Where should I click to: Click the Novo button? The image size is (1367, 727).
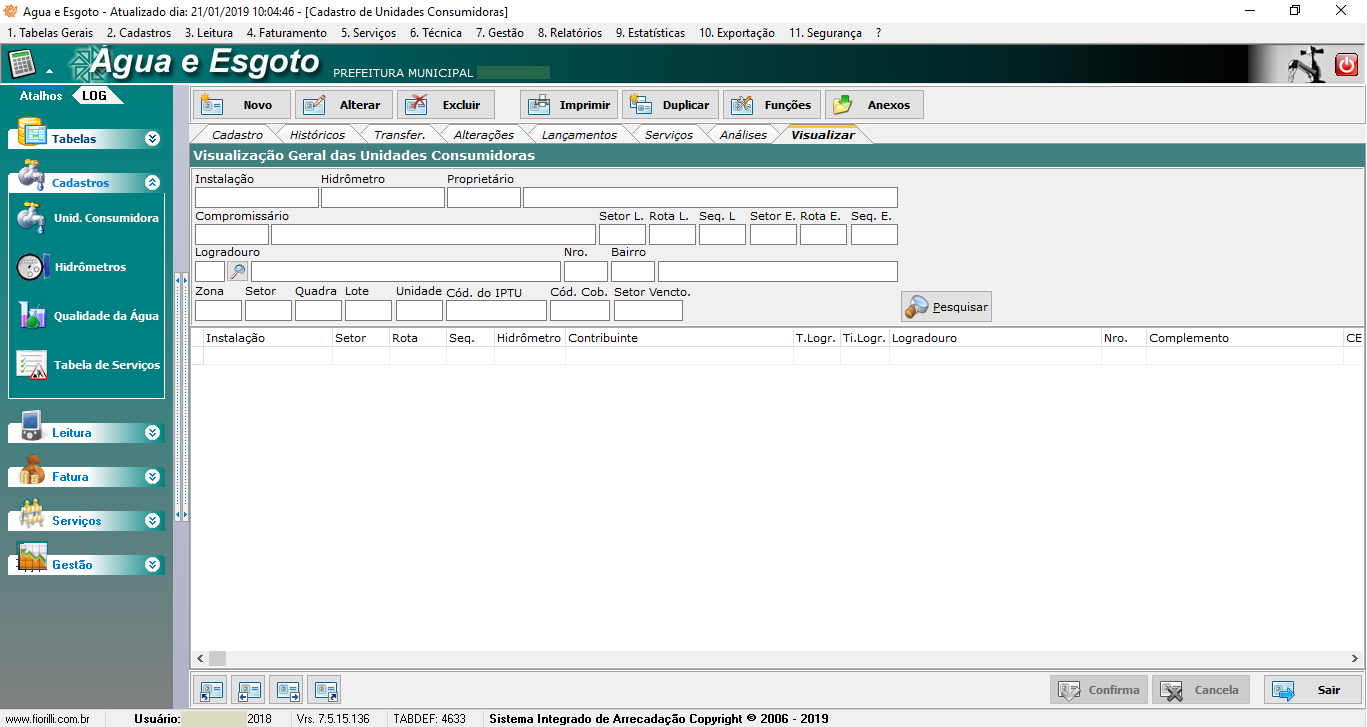click(x=242, y=105)
